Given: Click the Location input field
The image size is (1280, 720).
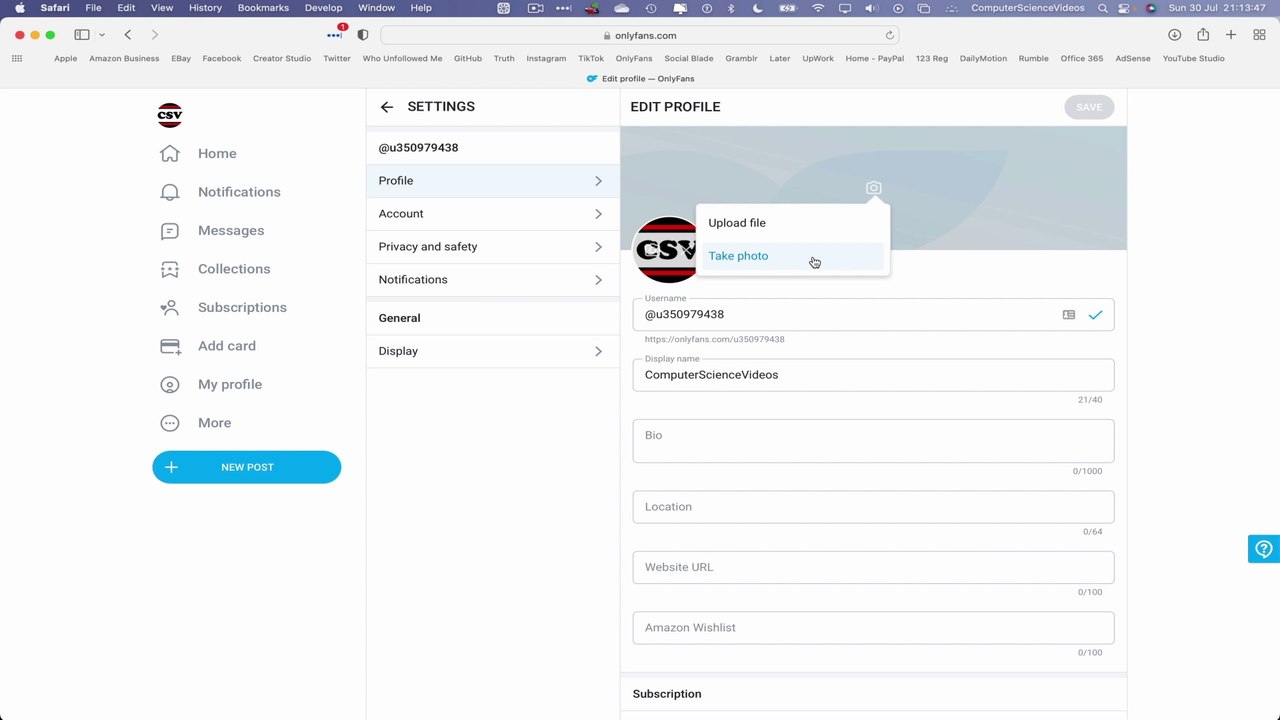Looking at the screenshot, I should (873, 507).
